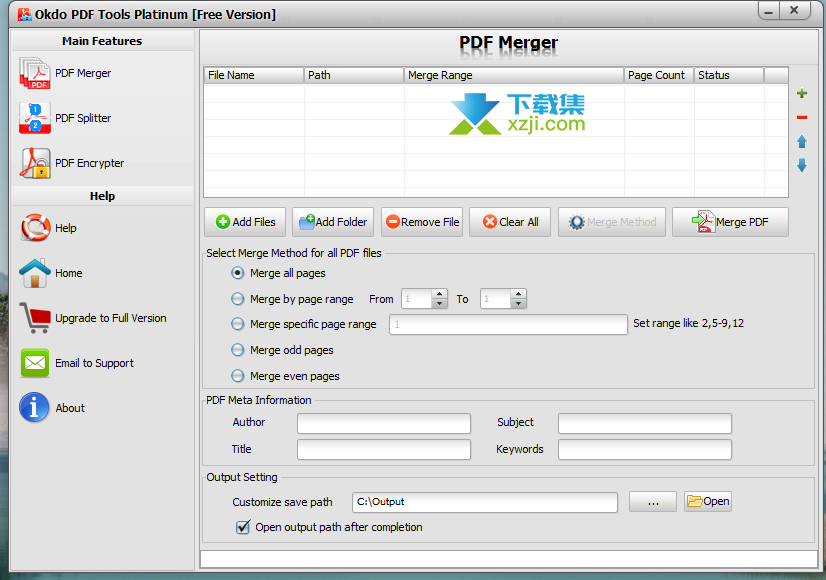Click the Title input field
Viewport: 826px width, 580px height.
pyautogui.click(x=384, y=449)
